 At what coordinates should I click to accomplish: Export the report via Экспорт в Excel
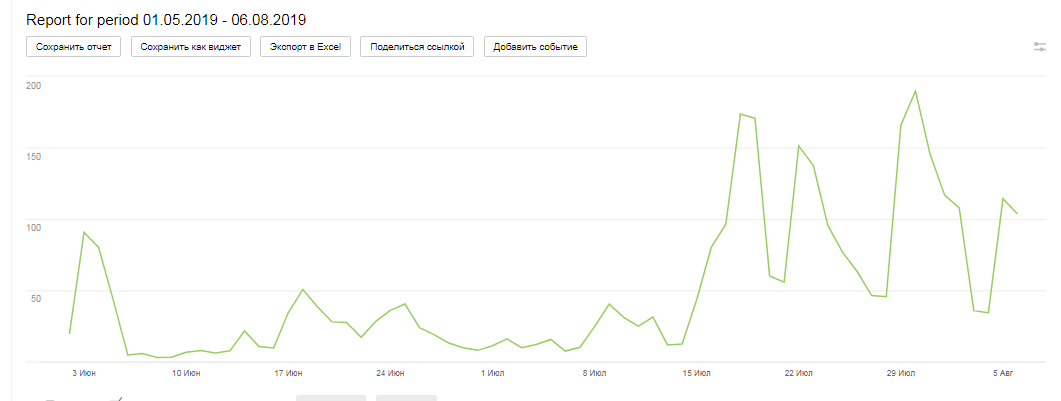pos(305,47)
